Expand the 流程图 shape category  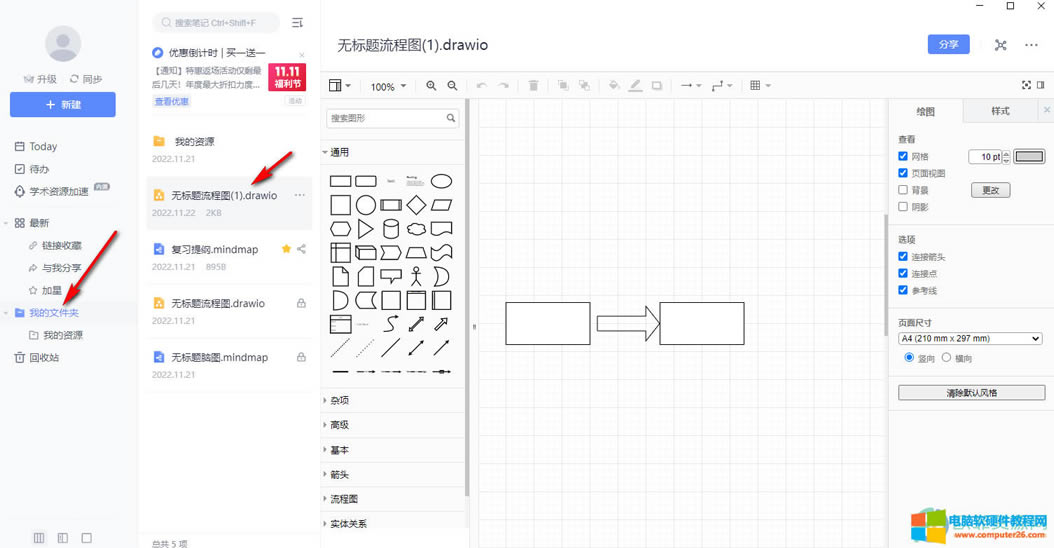tap(344, 499)
